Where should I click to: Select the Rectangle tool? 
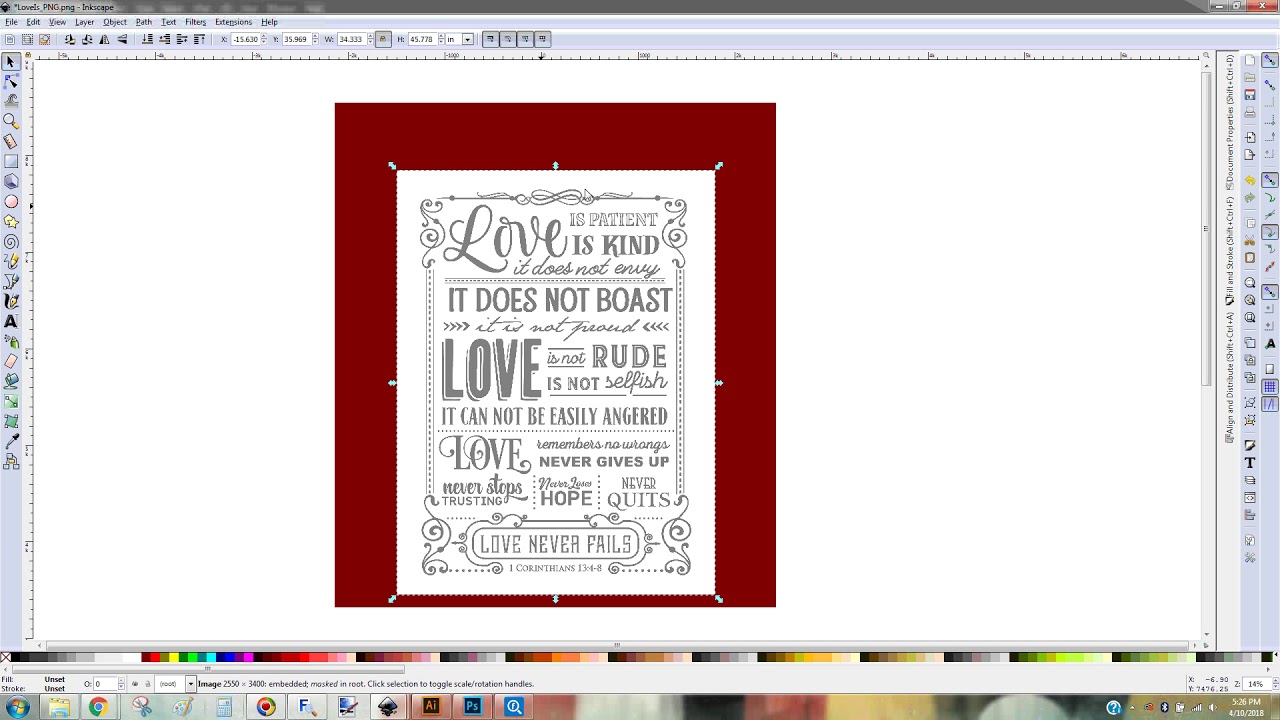(11, 161)
